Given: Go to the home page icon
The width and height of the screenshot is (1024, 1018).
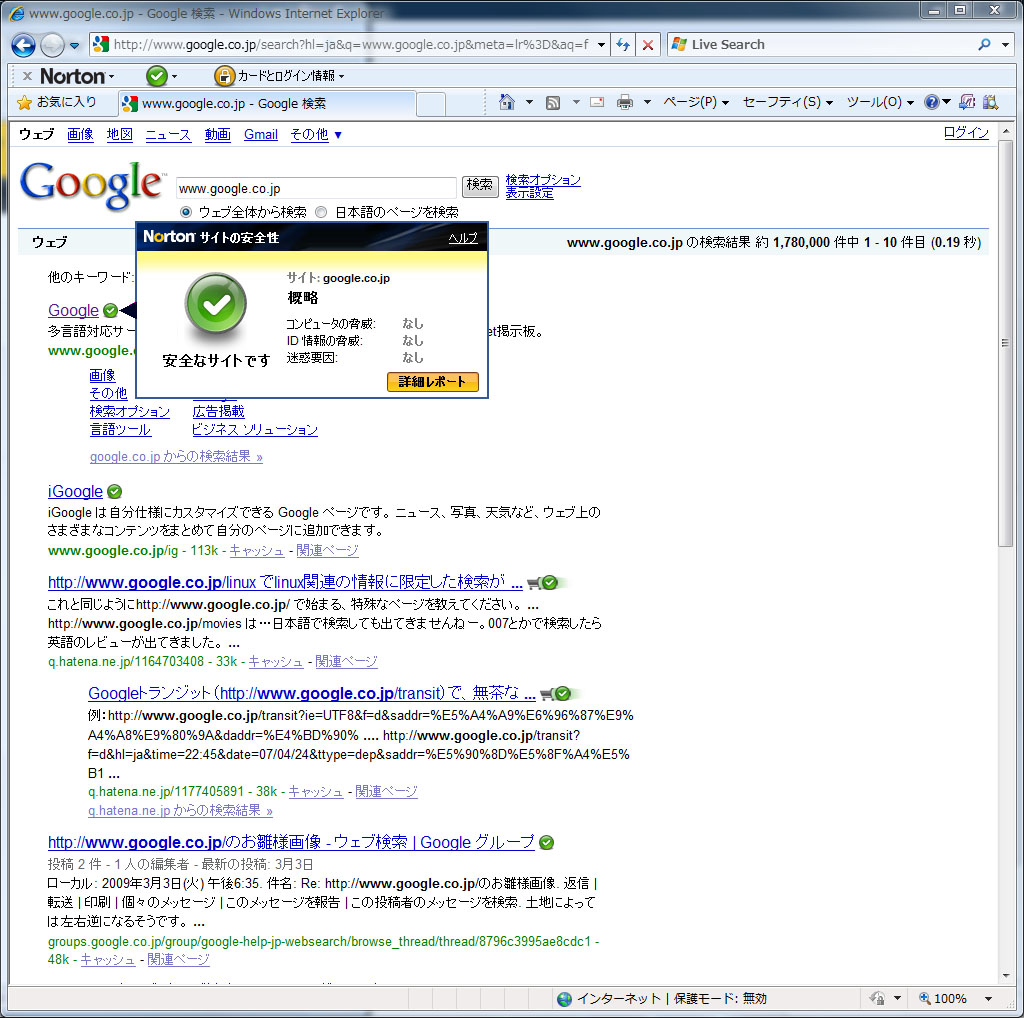Looking at the screenshot, I should pos(507,102).
